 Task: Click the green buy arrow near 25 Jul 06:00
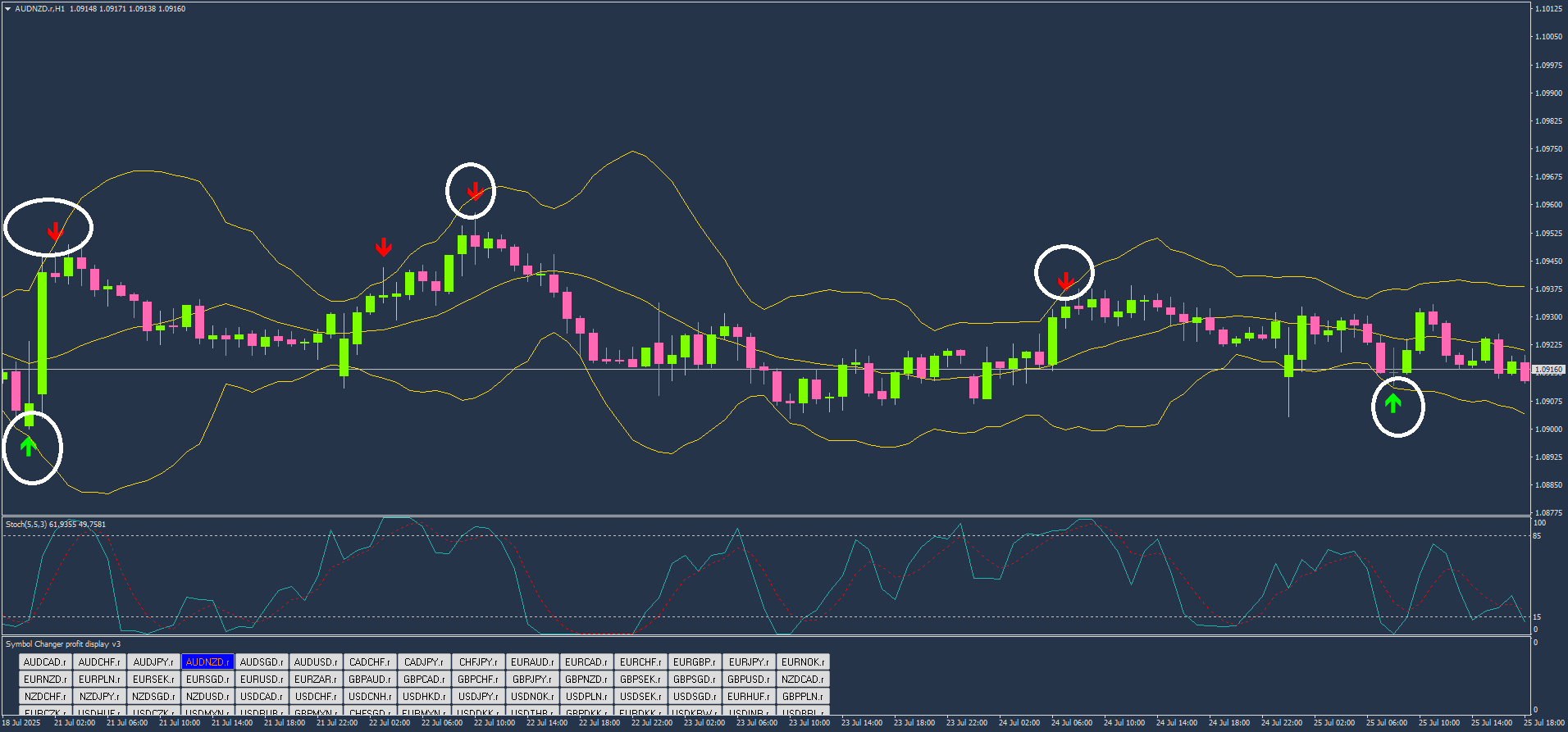pos(1393,402)
